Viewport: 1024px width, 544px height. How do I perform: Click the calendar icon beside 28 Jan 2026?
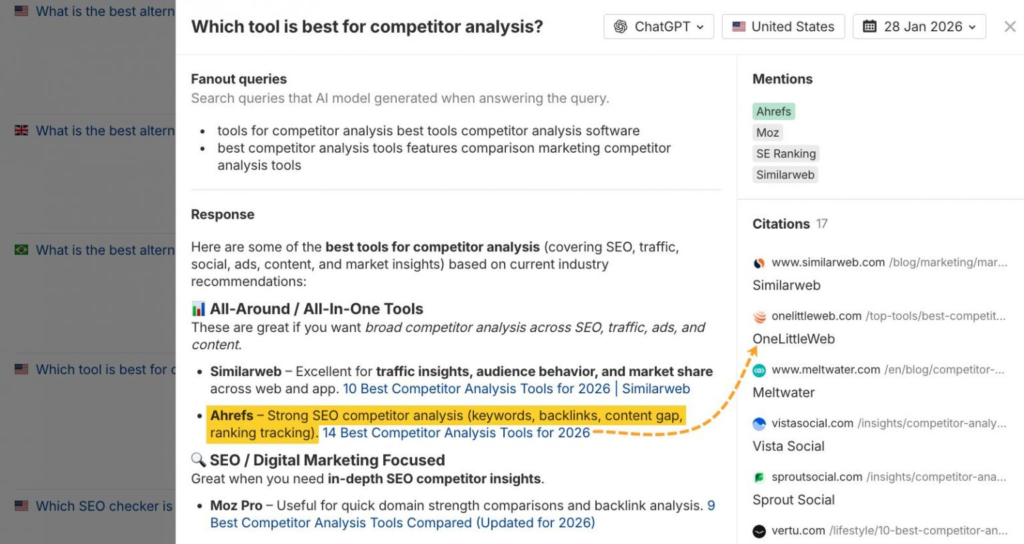pyautogui.click(x=870, y=27)
